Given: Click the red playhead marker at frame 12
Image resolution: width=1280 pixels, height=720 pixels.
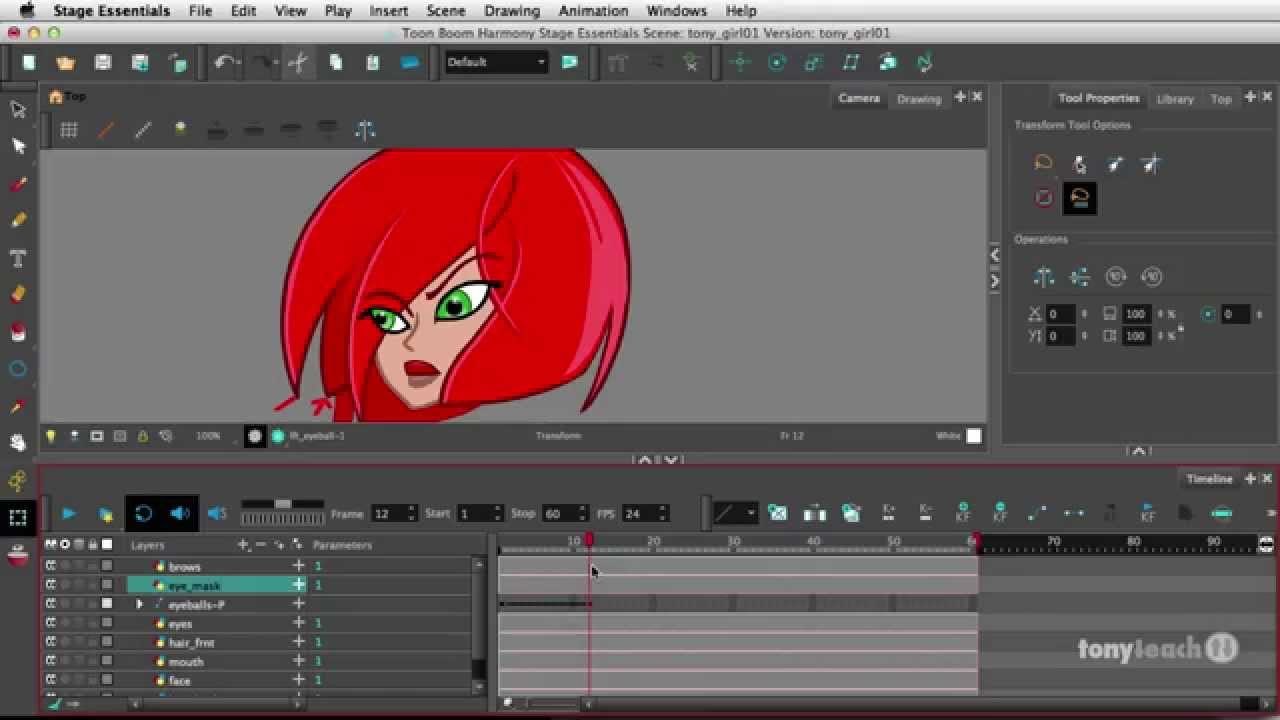Looking at the screenshot, I should tap(589, 540).
